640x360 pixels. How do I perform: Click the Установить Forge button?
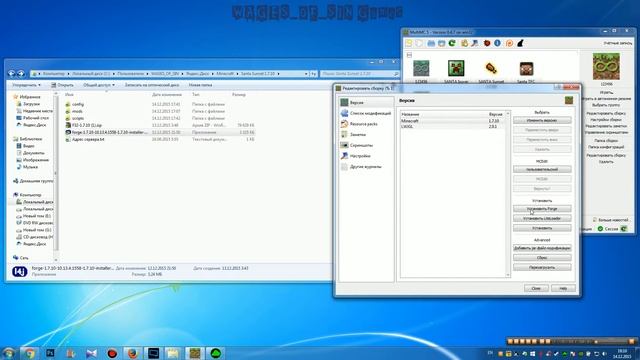click(x=542, y=209)
